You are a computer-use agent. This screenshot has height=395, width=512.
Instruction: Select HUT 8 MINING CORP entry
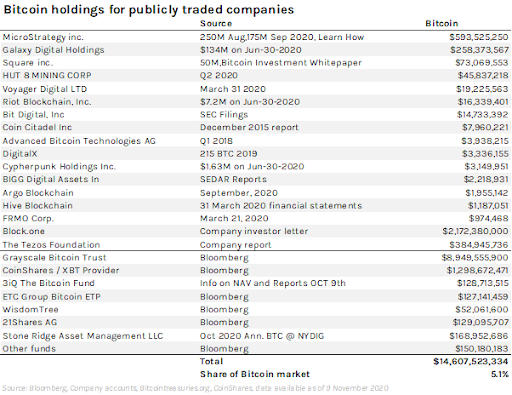(47, 75)
